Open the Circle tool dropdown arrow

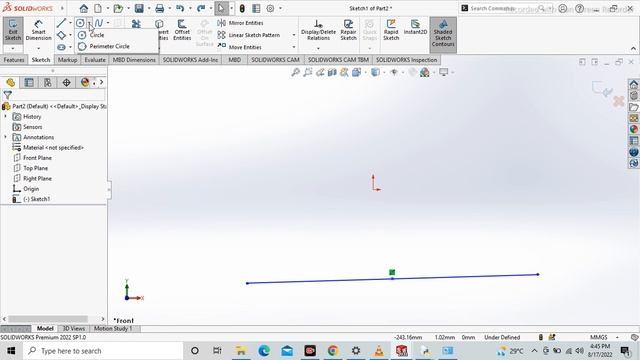click(90, 23)
